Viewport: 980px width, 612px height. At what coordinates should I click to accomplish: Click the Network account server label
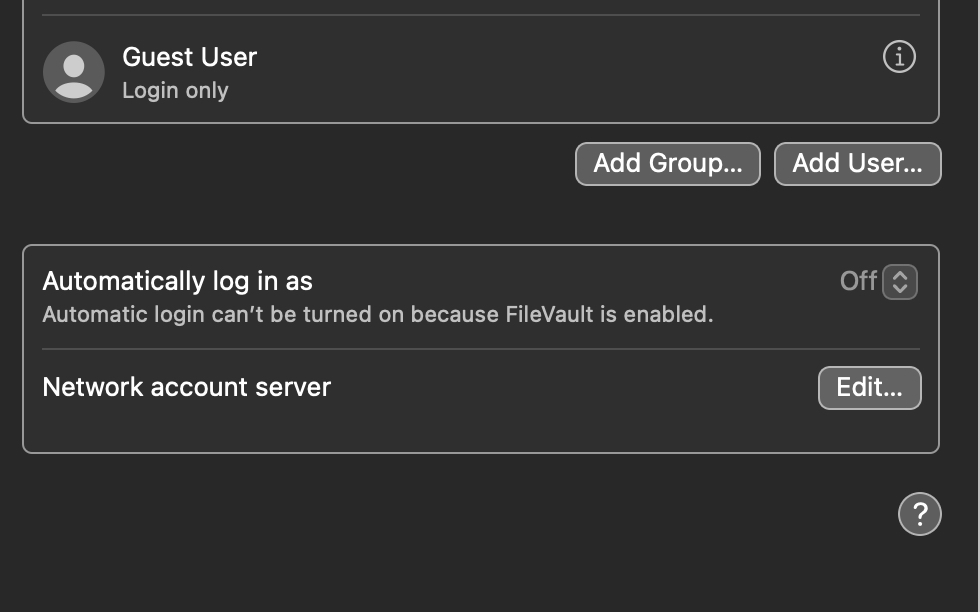(186, 387)
